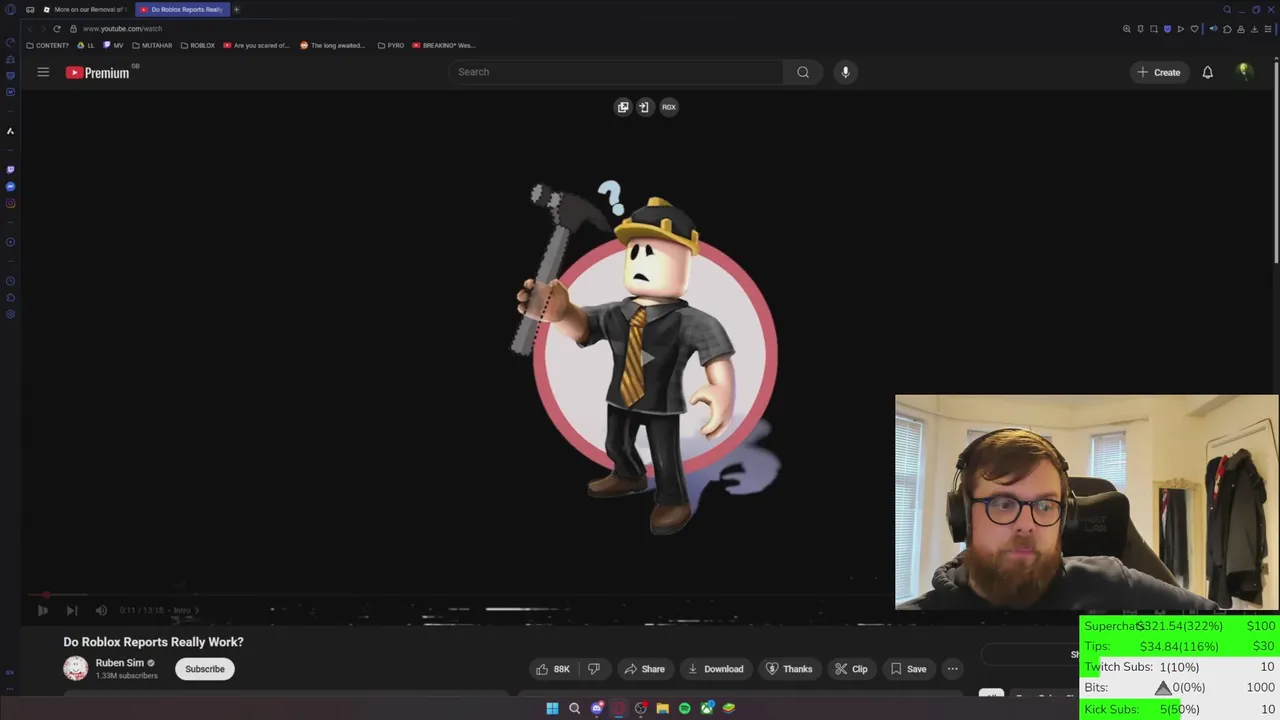
Task: Open Instagram in browser sidebar
Action: pos(10,203)
